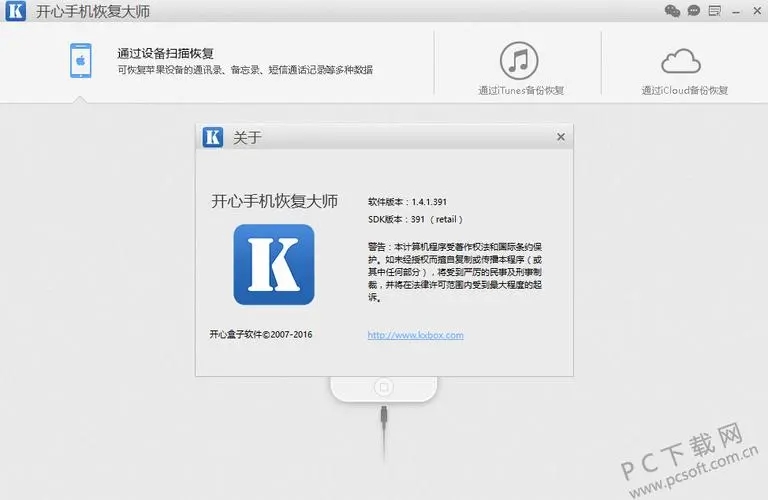Click the 开心手机恢复大师 heading in dialog
The image size is (768, 500).
[x=274, y=201]
